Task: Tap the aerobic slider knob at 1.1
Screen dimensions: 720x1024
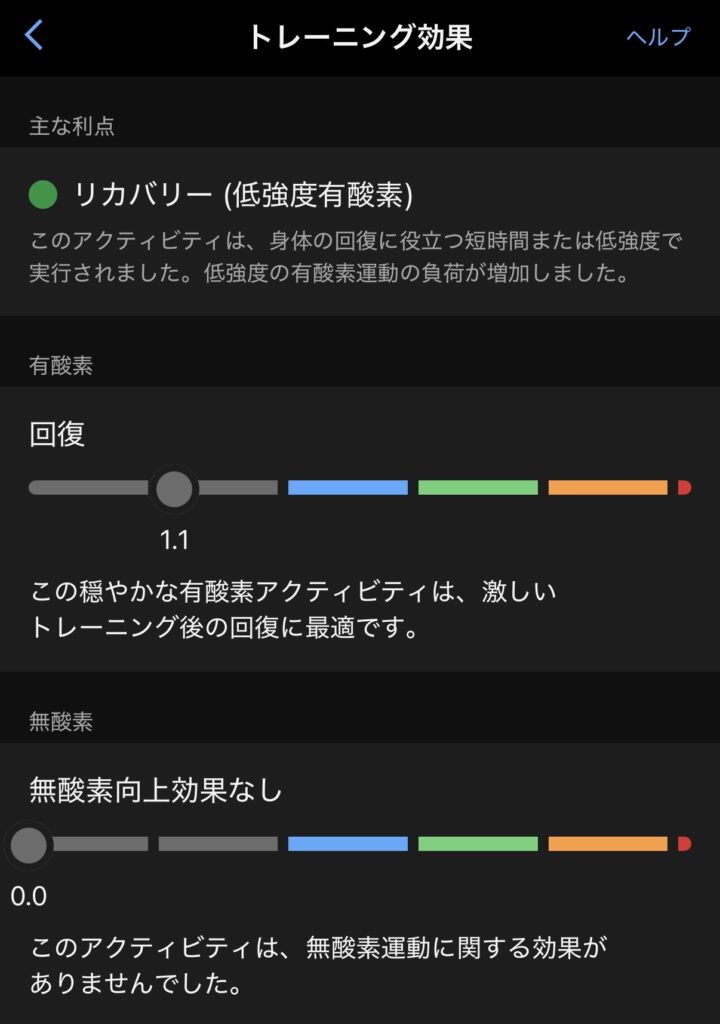Action: [174, 488]
